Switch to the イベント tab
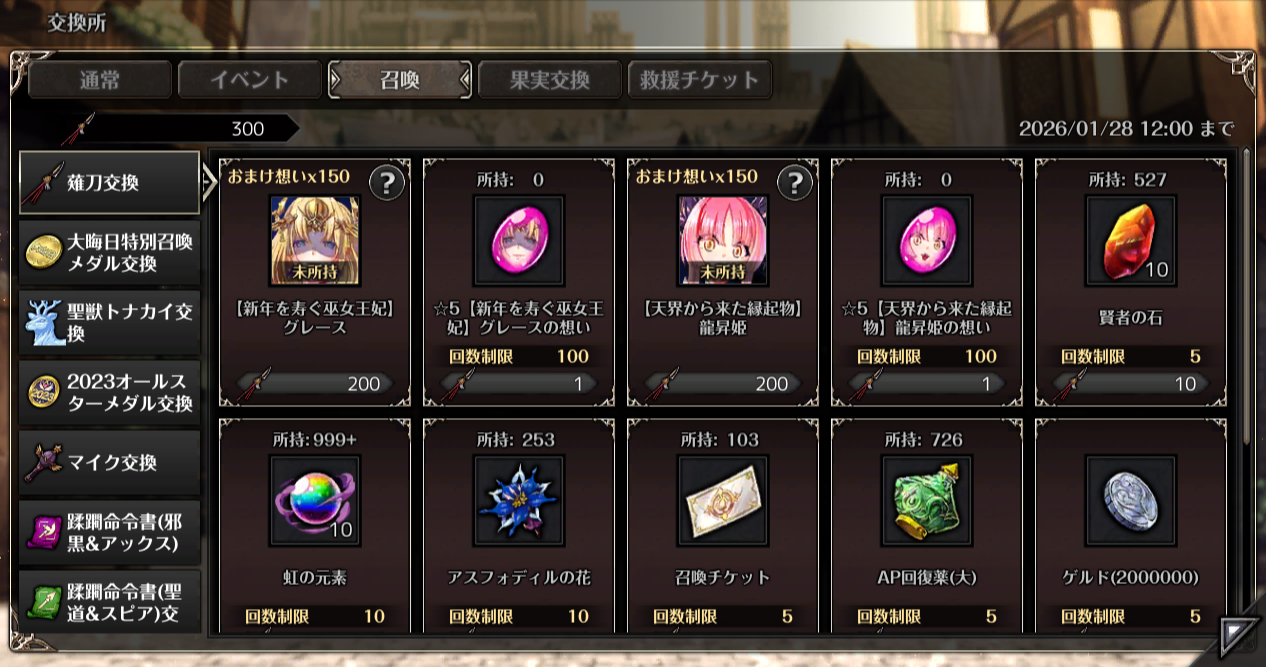 (x=250, y=80)
